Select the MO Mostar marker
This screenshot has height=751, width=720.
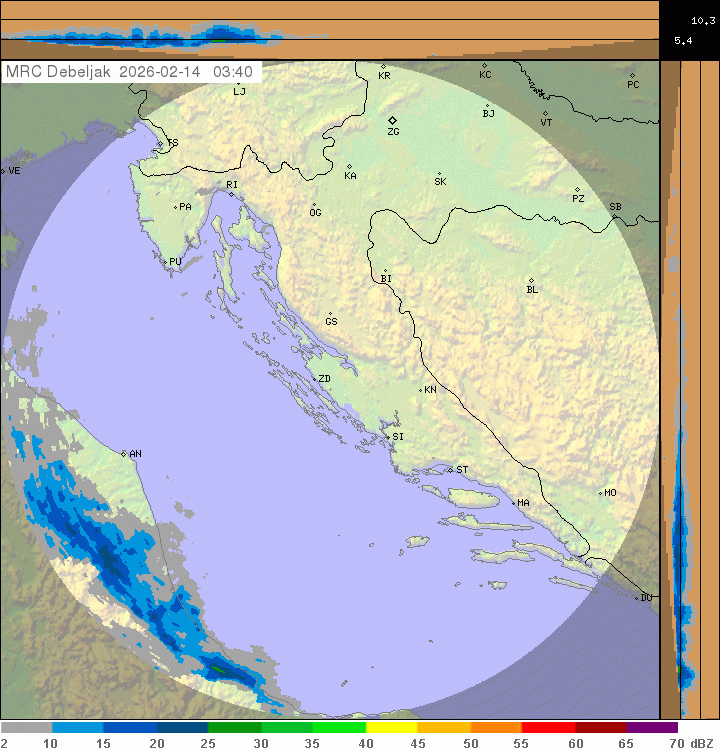click(x=600, y=493)
